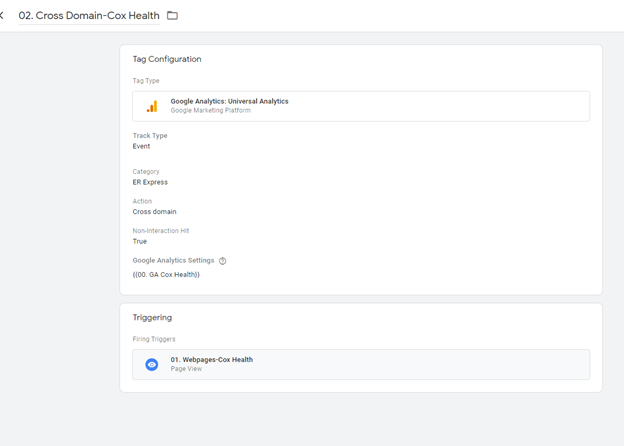Open the '01. Webpages-Cox Health' firing trigger
Viewport: 624px width, 446px height.
click(361, 364)
